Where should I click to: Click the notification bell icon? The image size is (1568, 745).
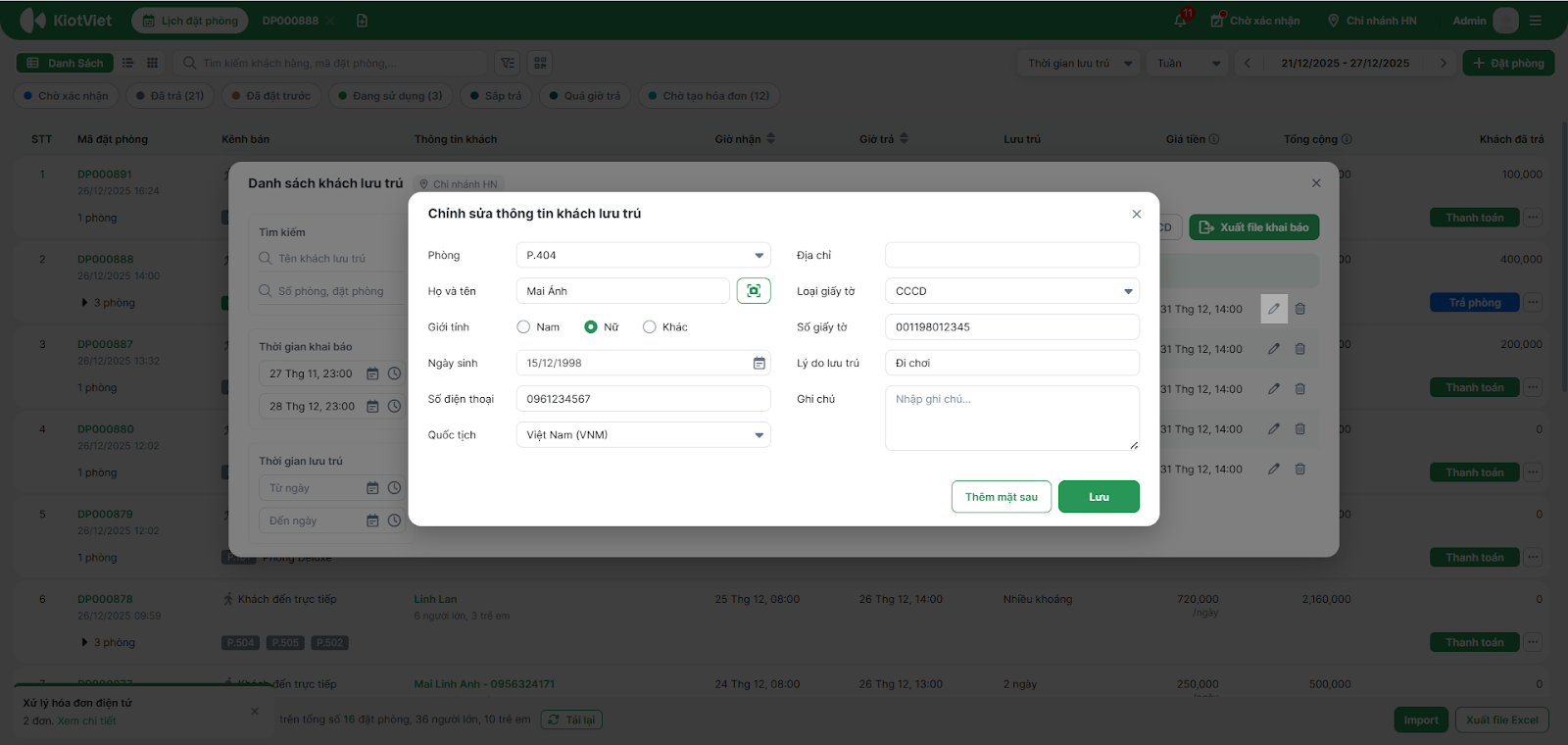tap(1181, 21)
